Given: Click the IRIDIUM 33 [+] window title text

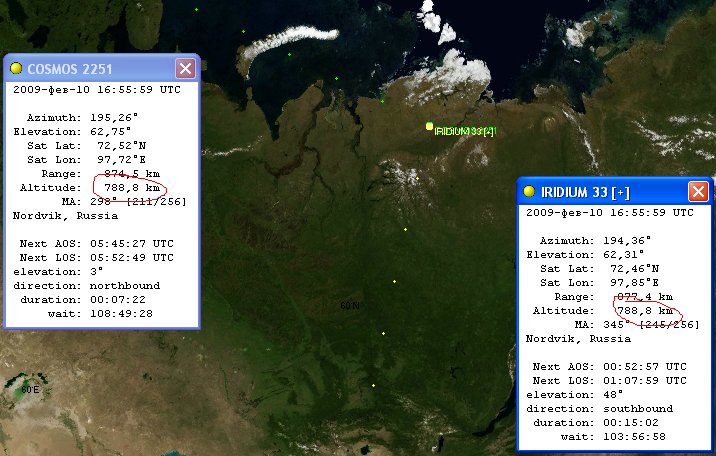Looking at the screenshot, I should [x=585, y=192].
